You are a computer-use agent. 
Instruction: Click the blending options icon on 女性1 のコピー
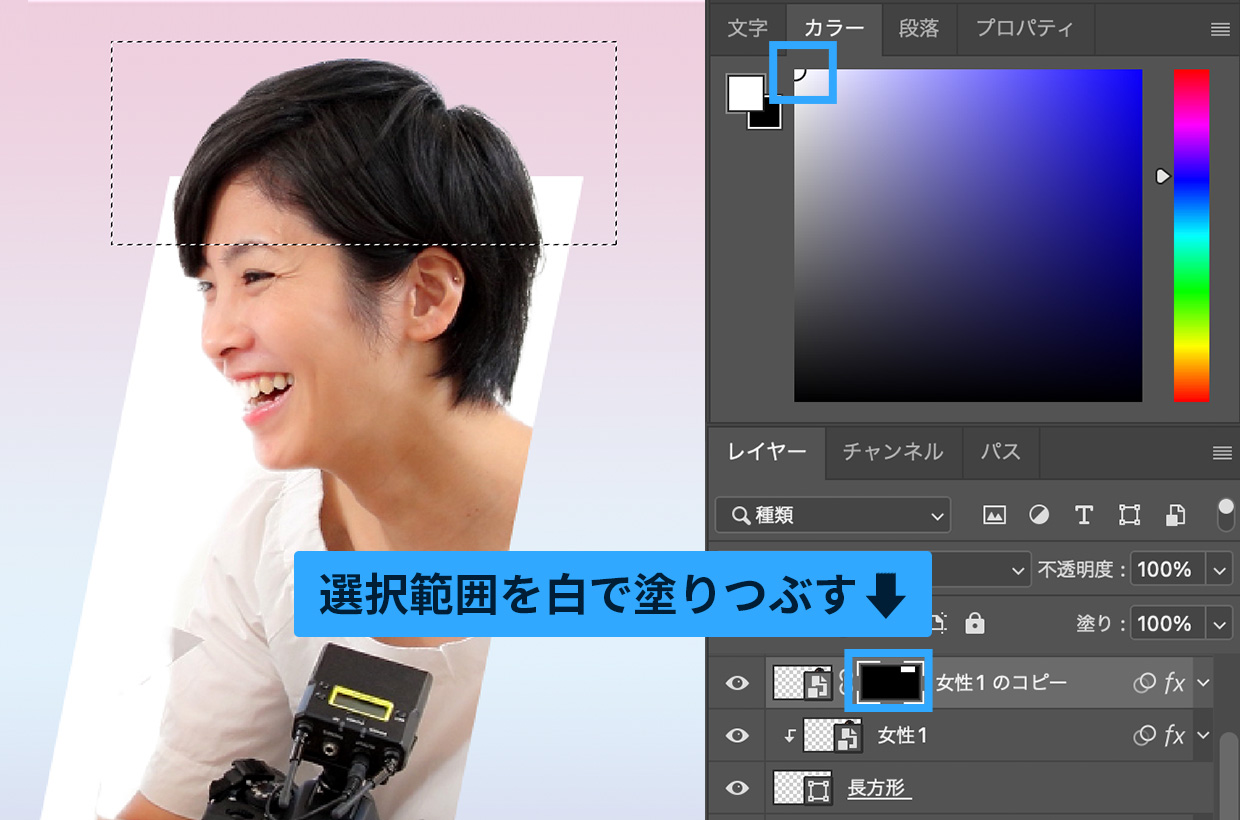[1144, 683]
